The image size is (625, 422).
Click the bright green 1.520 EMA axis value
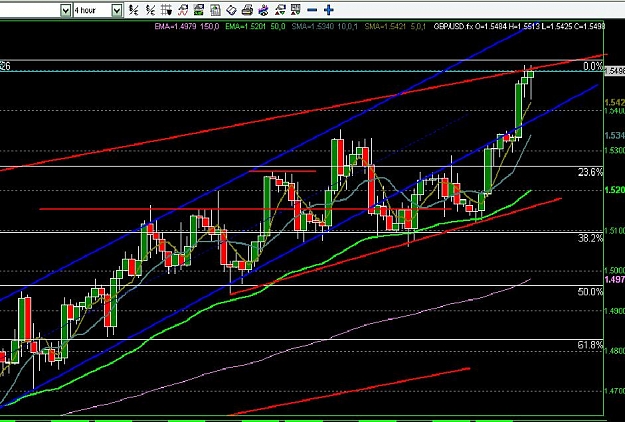click(615, 190)
